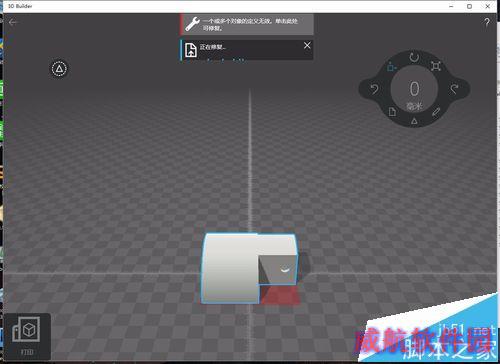Image resolution: width=500 pixels, height=364 pixels.
Task: Open the 3D Print button at bottom-left
Action: click(x=27, y=336)
